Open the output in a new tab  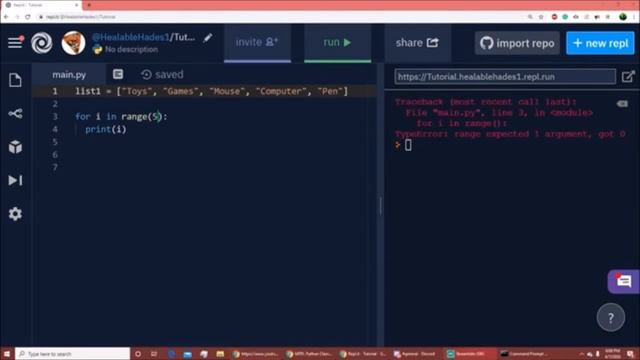pos(628,76)
